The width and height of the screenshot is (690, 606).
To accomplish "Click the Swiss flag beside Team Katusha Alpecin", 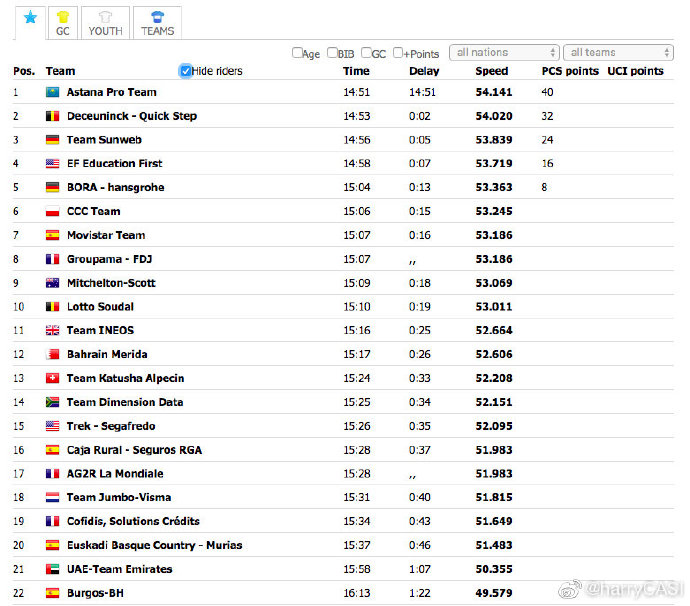I will [x=52, y=378].
